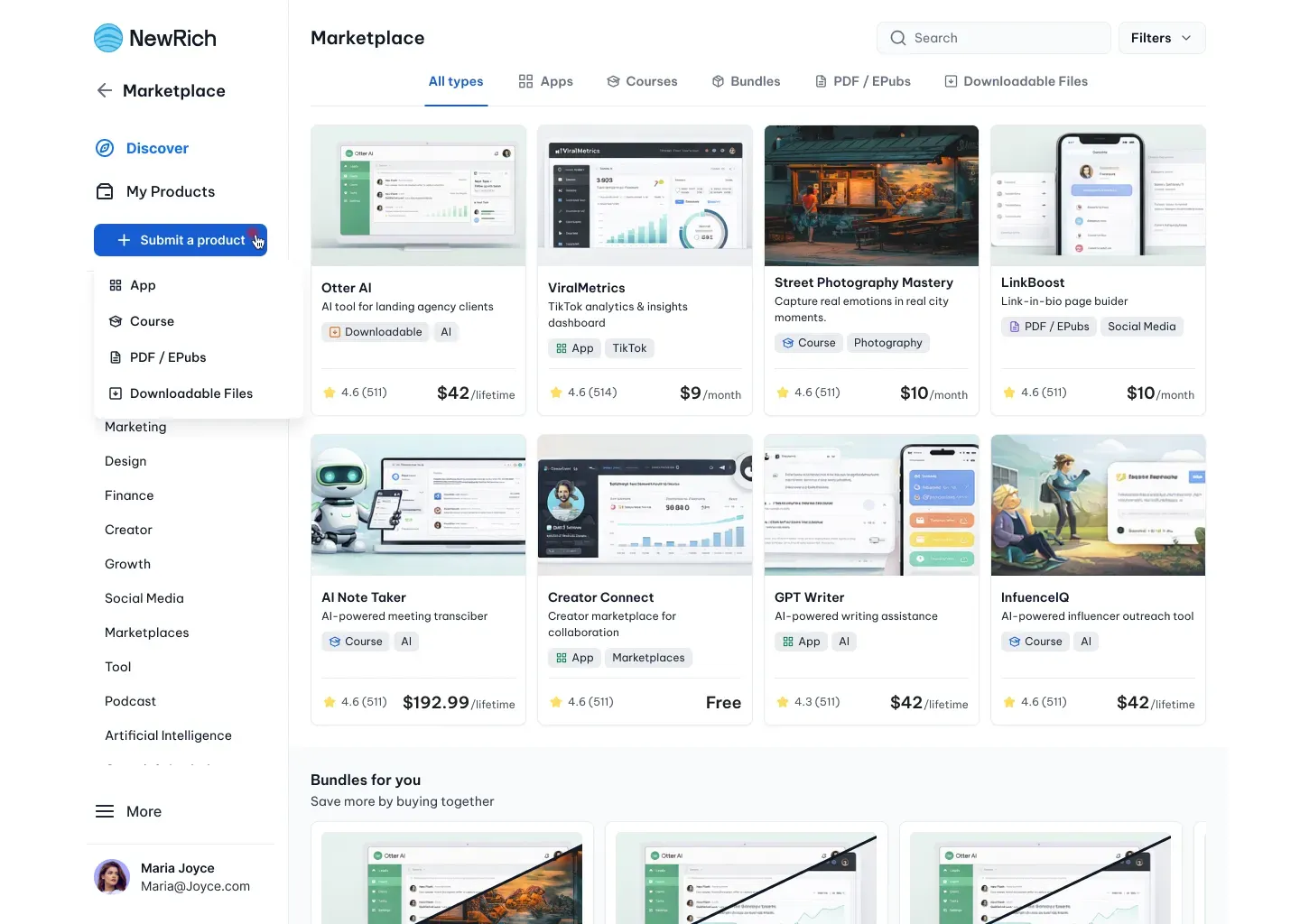Select the Finance category
This screenshot has height=924, width=1300.
pyautogui.click(x=129, y=495)
